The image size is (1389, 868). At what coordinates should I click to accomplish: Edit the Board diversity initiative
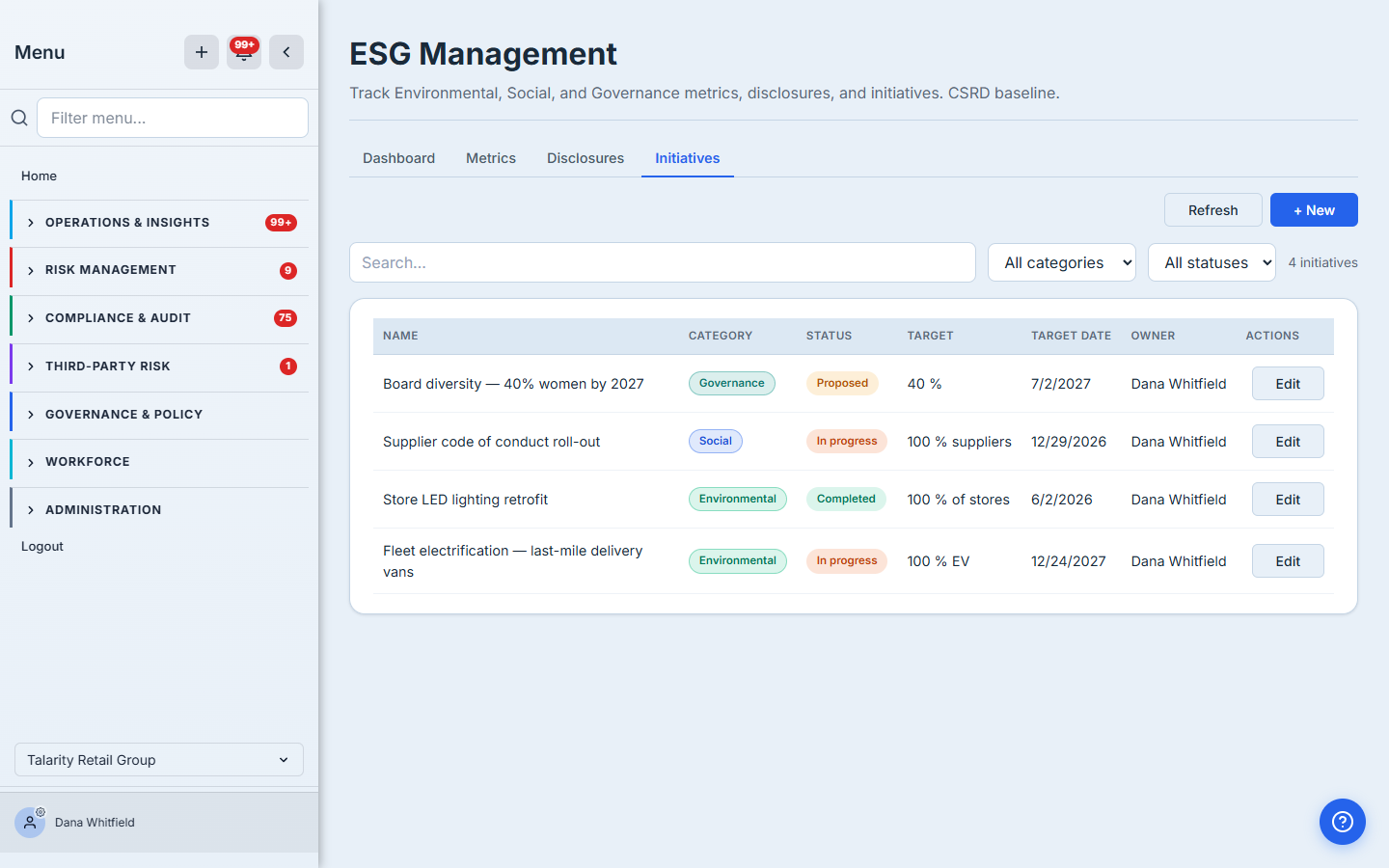pyautogui.click(x=1288, y=384)
